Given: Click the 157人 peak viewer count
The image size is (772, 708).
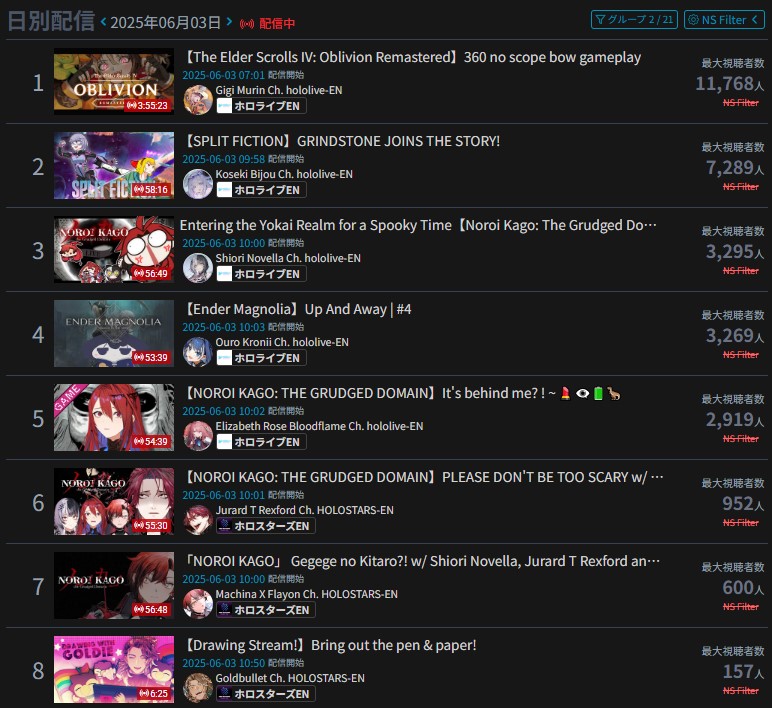Looking at the screenshot, I should pos(743,672).
